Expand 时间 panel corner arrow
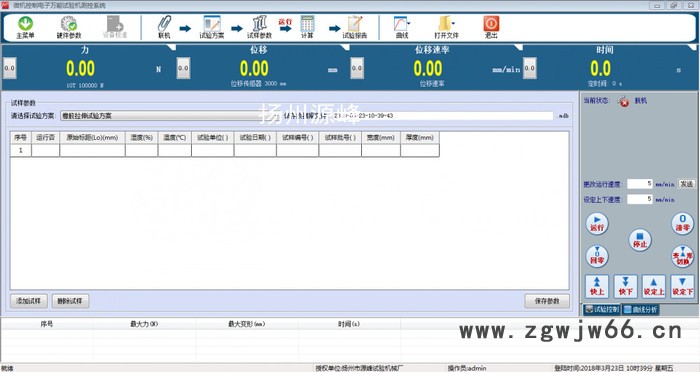This screenshot has width=700, height=372. coord(692,47)
